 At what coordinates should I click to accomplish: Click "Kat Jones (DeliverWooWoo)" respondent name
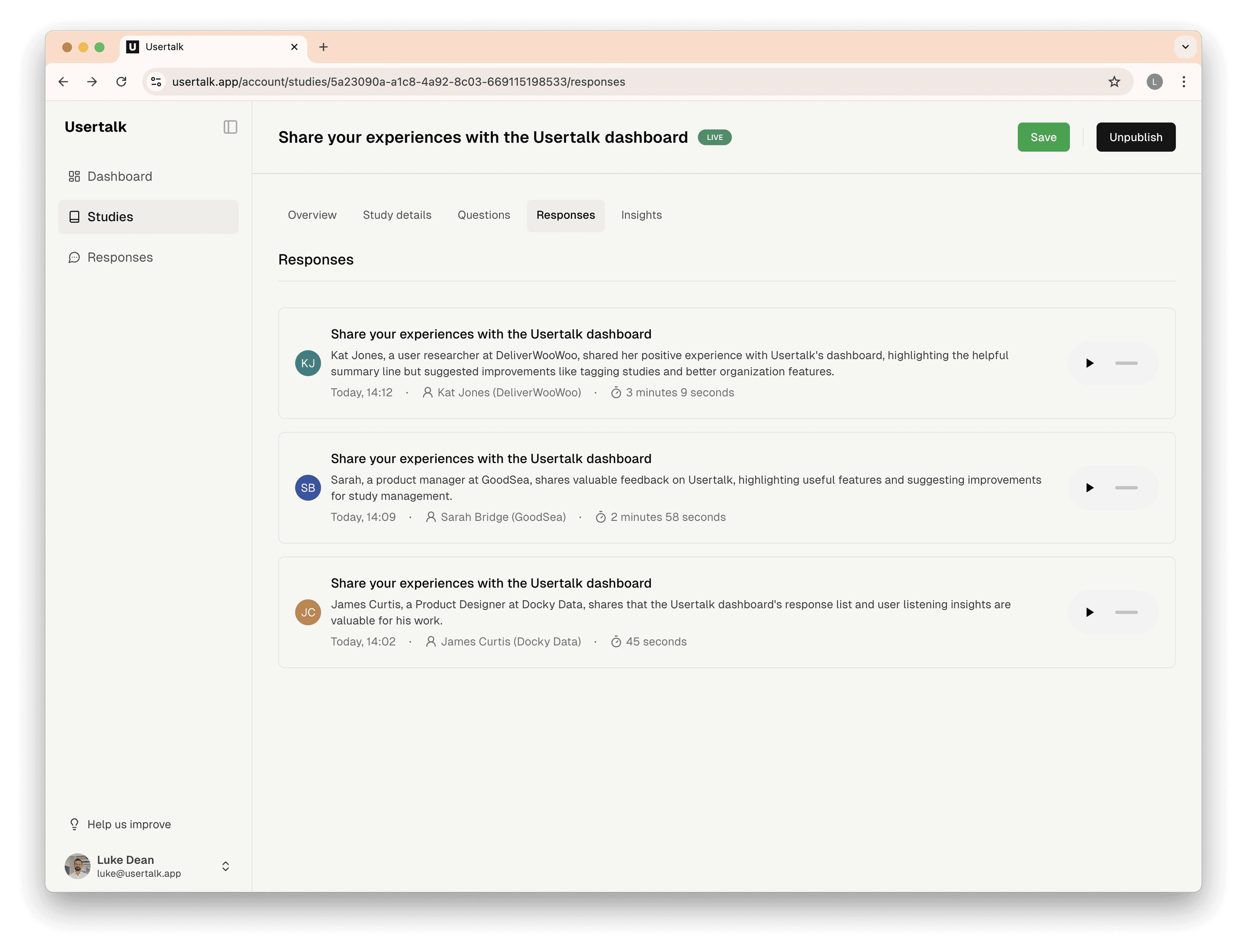point(509,393)
